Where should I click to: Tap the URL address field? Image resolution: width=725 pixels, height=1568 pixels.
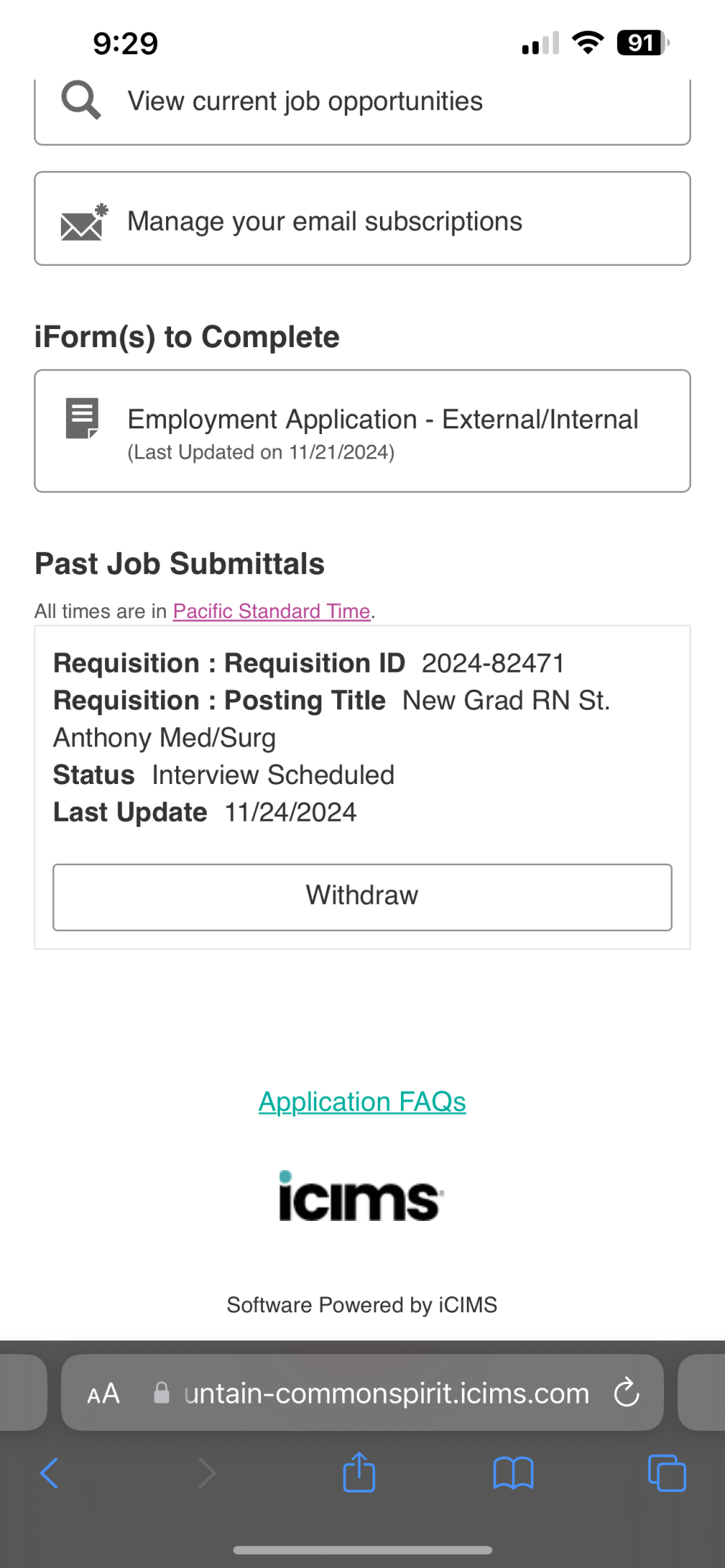coord(362,1393)
